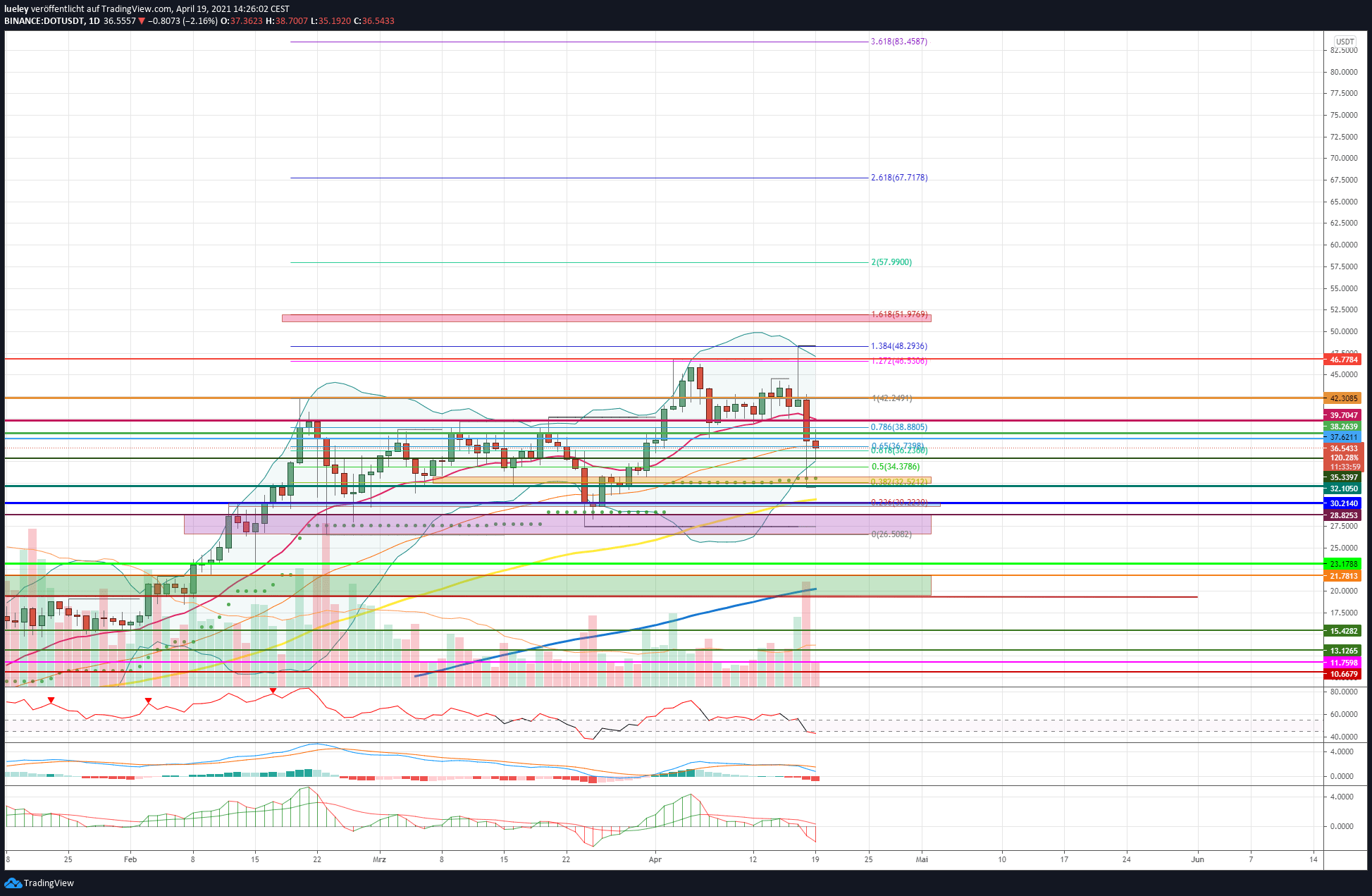Click the Feb label on the time axis

click(130, 859)
